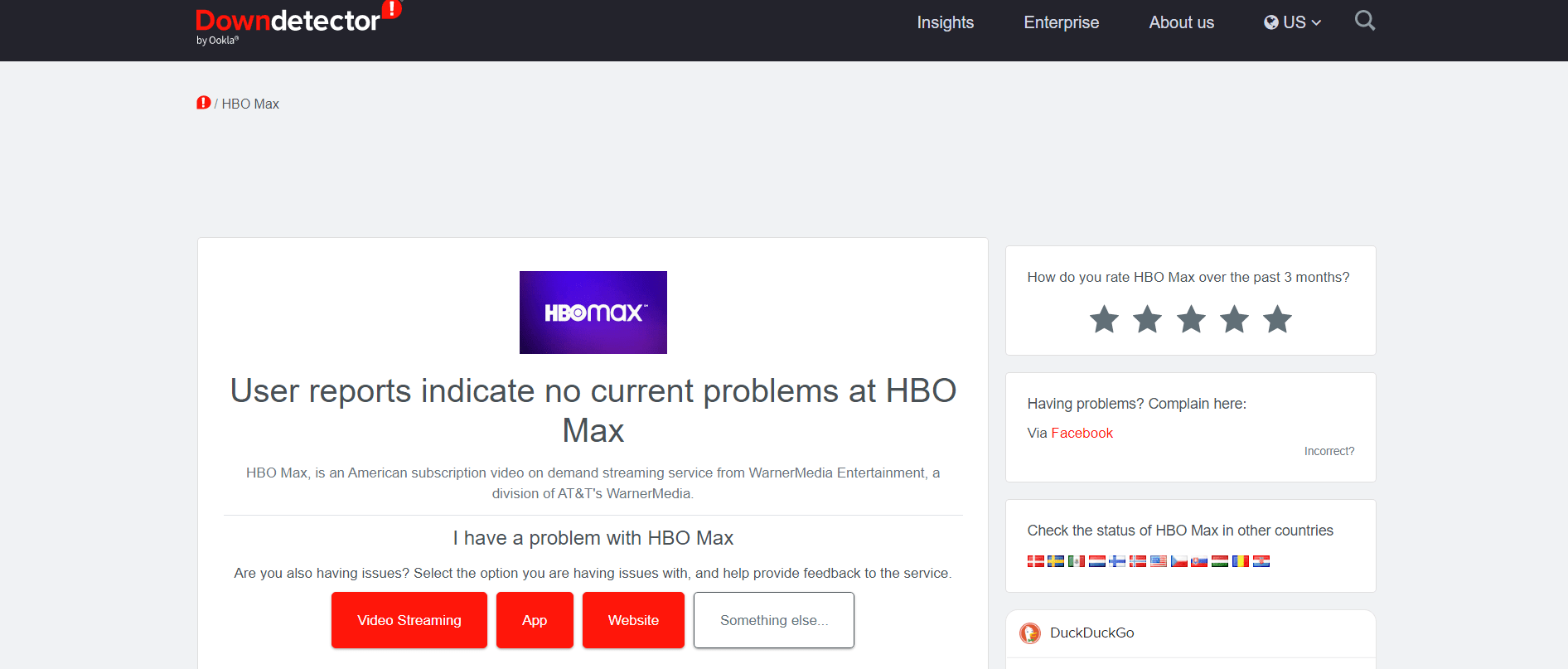1568x669 pixels.
Task: Open the Facebook complaint link
Action: pyautogui.click(x=1082, y=433)
